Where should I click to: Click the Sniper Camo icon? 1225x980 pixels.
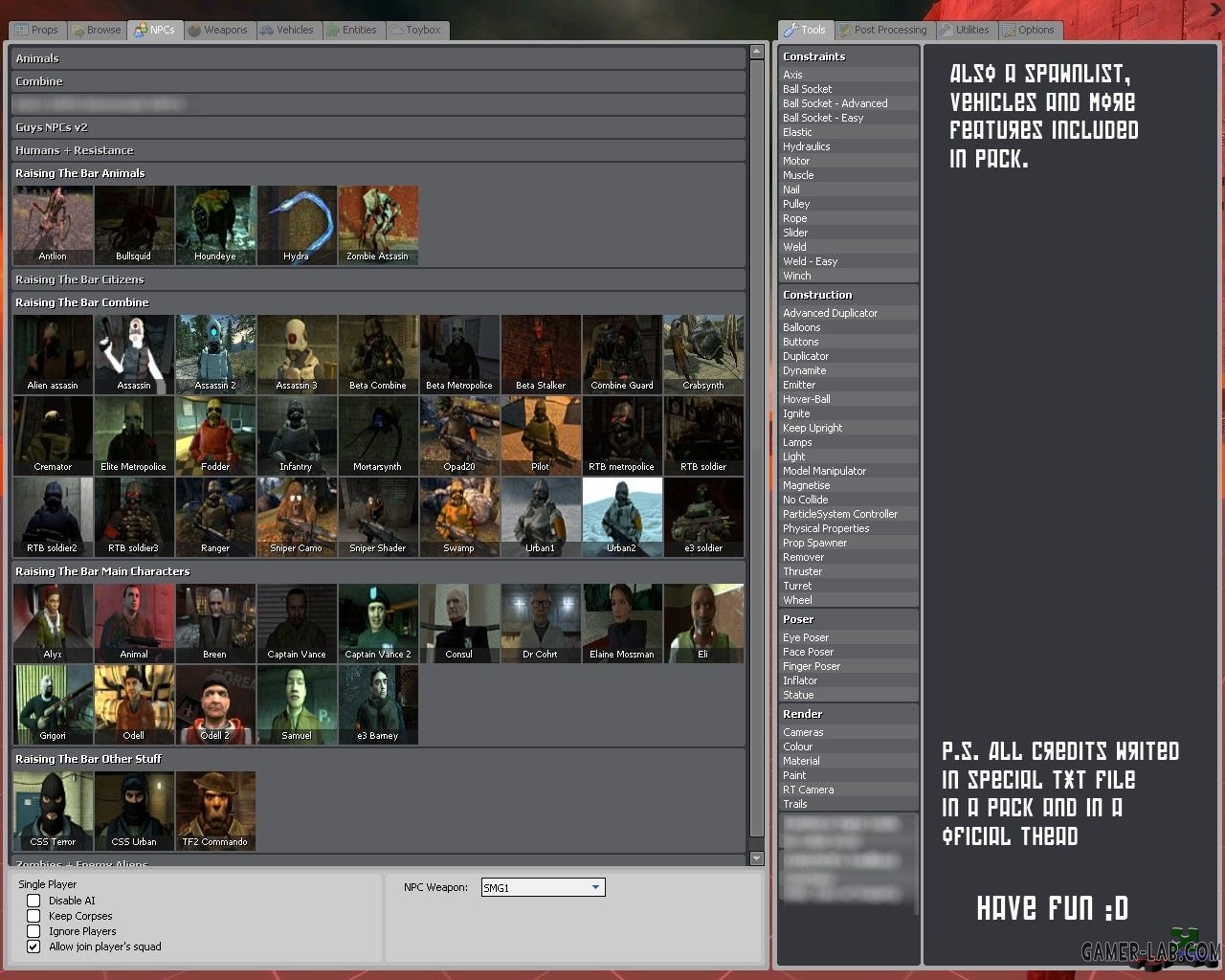pos(297,518)
